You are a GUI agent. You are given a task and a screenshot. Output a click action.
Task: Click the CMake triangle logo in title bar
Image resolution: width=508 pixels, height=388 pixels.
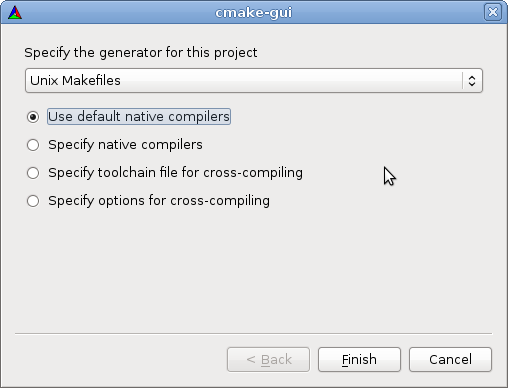15,13
